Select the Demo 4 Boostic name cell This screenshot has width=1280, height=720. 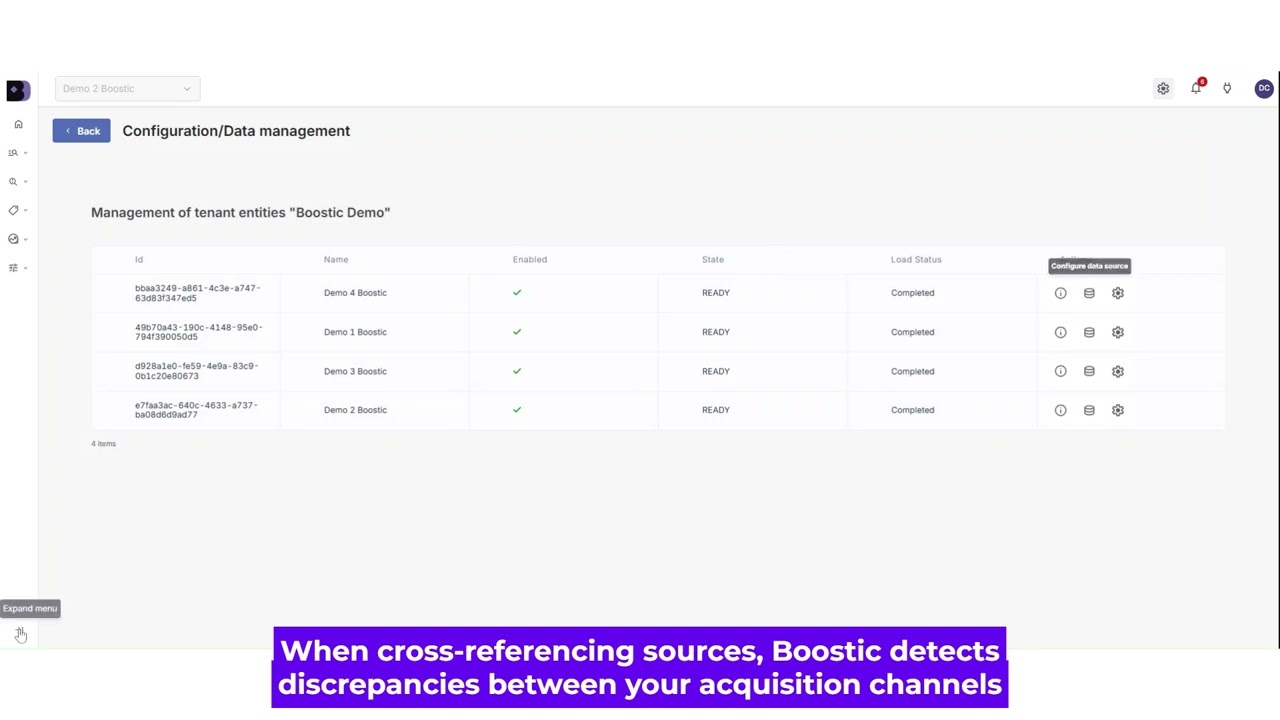(355, 293)
